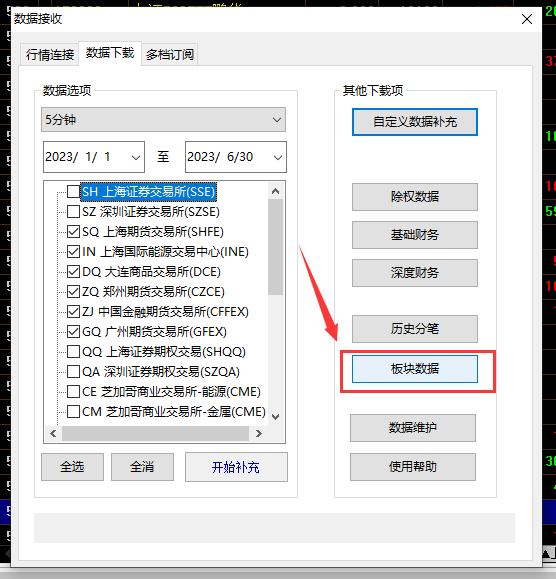Image resolution: width=556 pixels, height=579 pixels.
Task: Open 使用帮助 help
Action: tap(413, 467)
